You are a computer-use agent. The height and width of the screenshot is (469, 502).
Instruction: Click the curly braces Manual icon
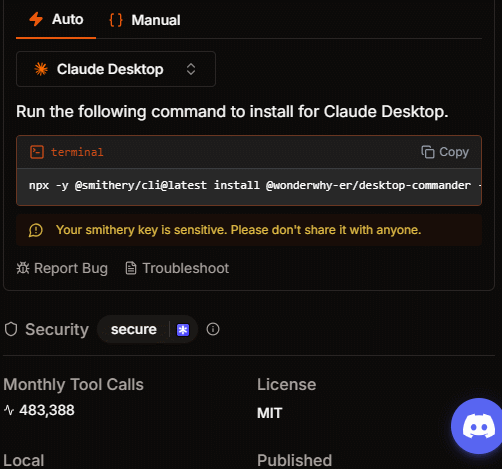(116, 20)
